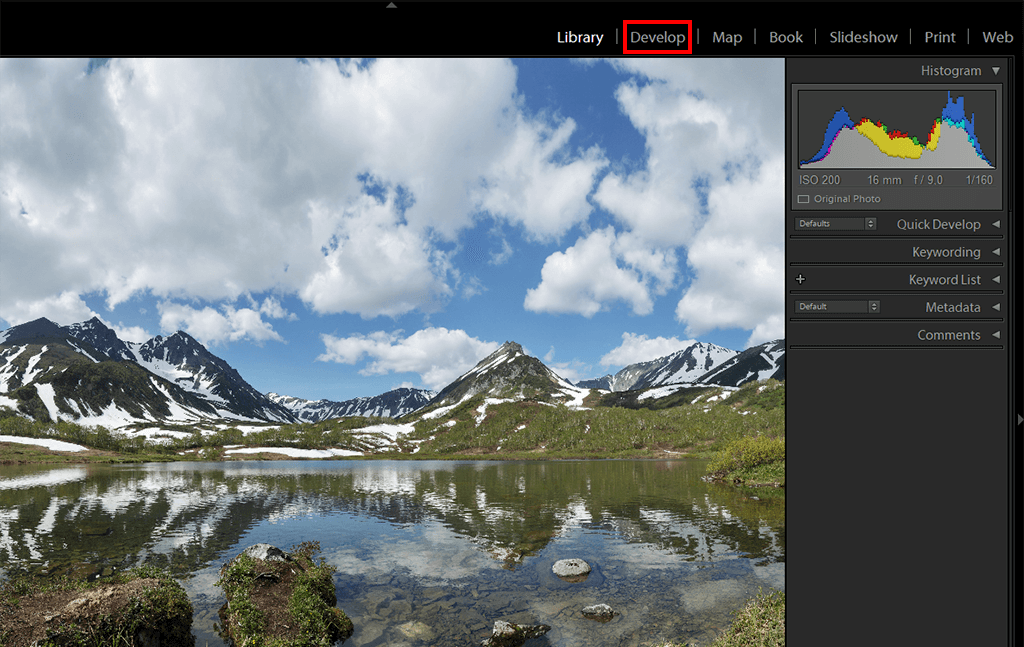Expand the Comments panel
This screenshot has height=647, width=1024.
coord(996,334)
